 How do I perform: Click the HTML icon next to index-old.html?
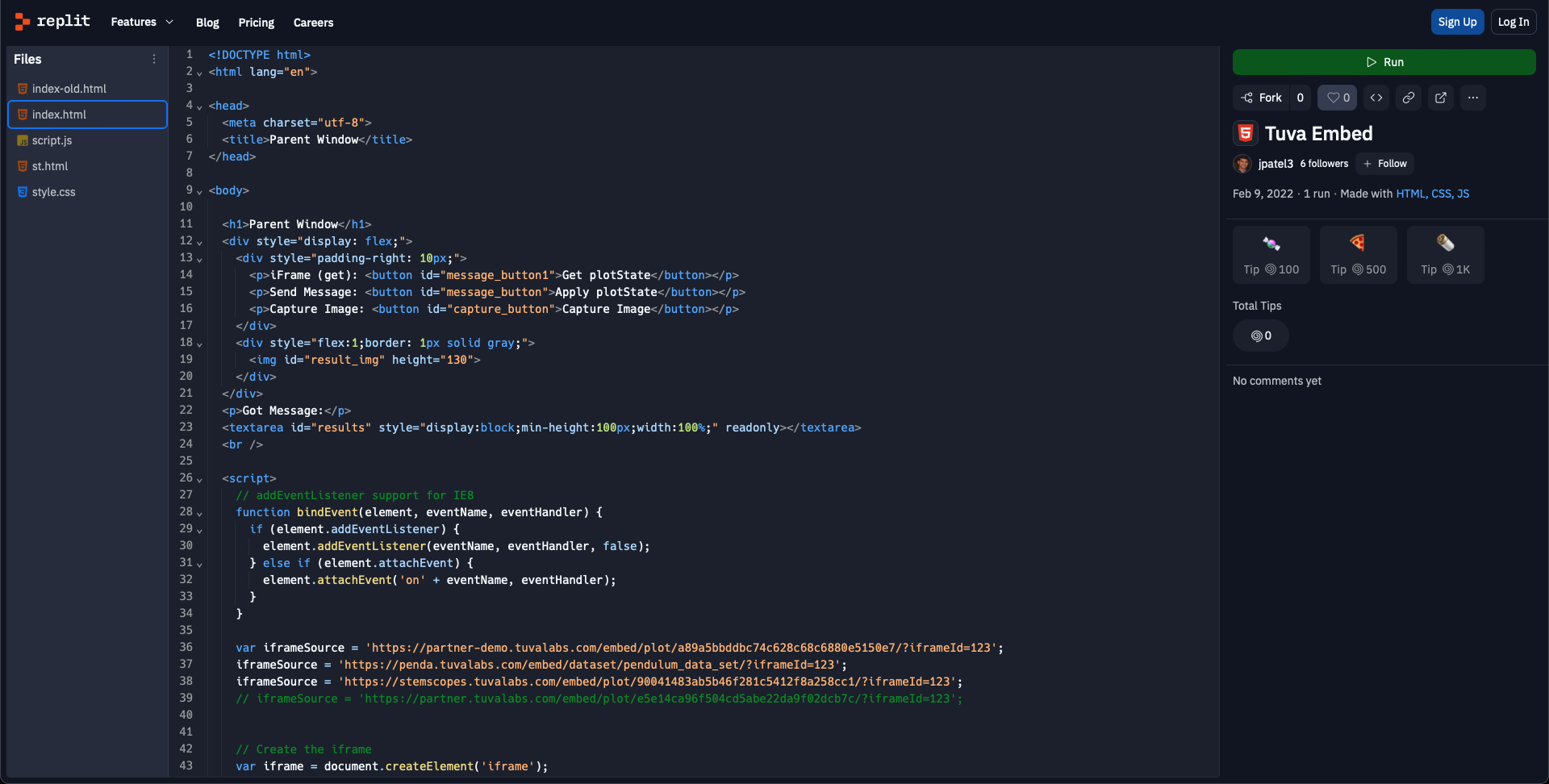23,89
